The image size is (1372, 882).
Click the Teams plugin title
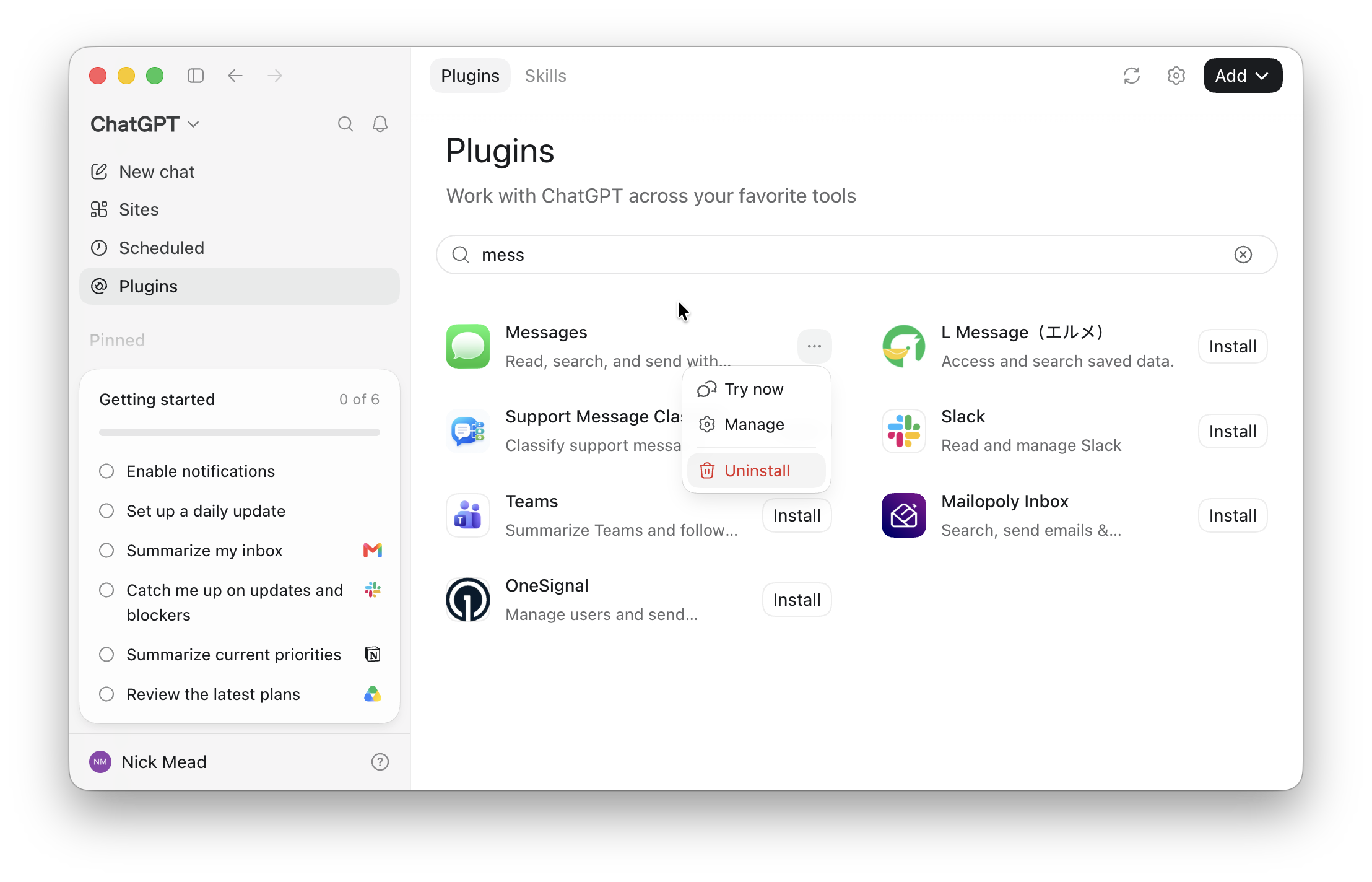tap(531, 501)
